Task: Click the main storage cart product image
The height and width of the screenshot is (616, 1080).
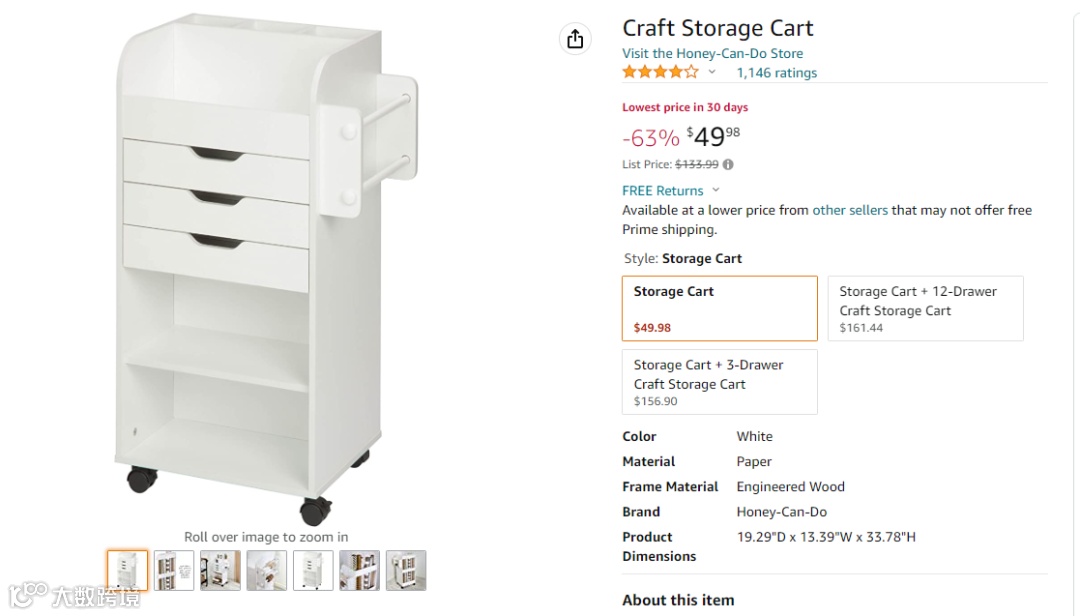Action: [x=265, y=270]
